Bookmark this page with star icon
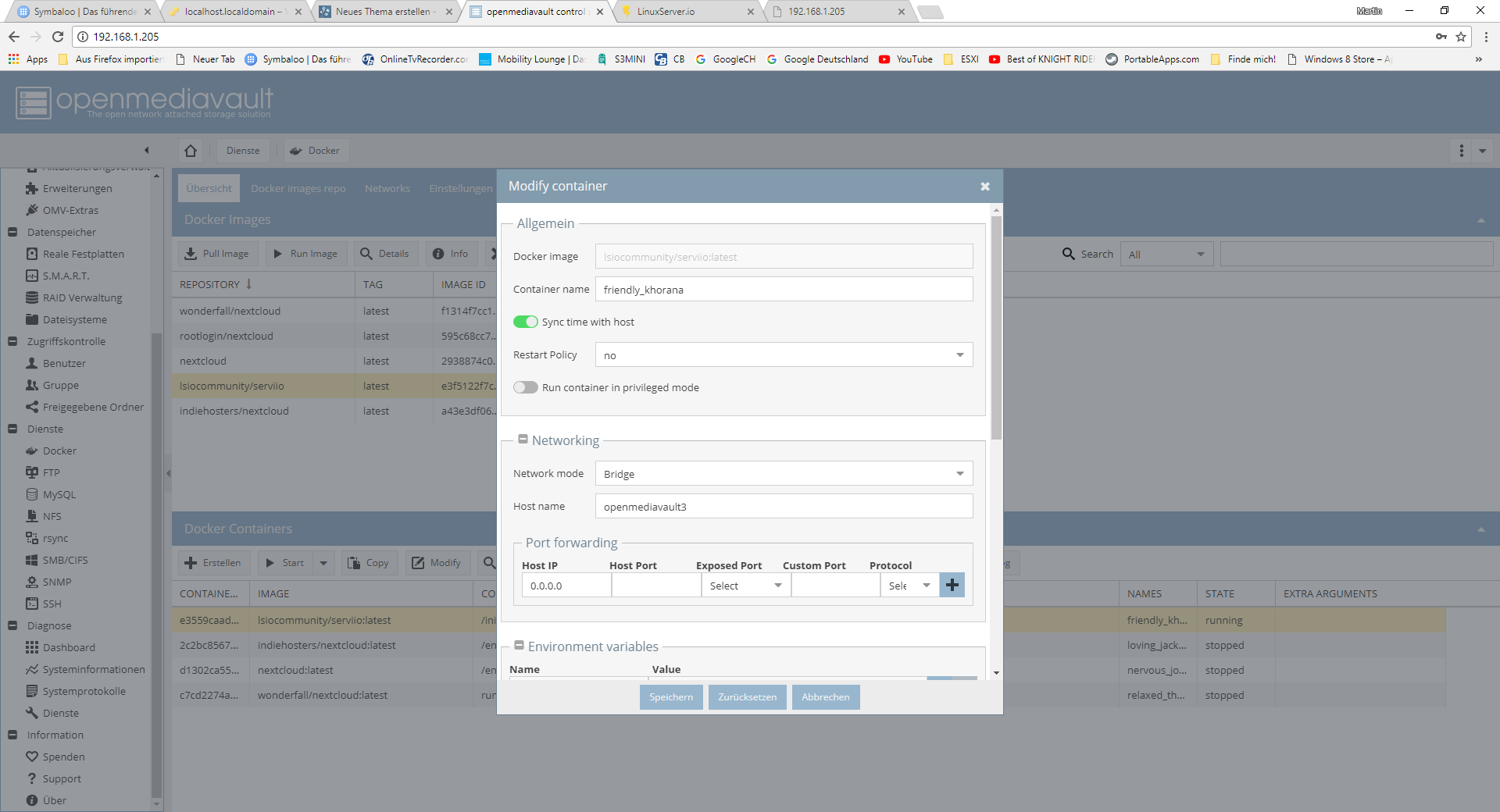Screen dimensions: 1500x812 (1460, 37)
